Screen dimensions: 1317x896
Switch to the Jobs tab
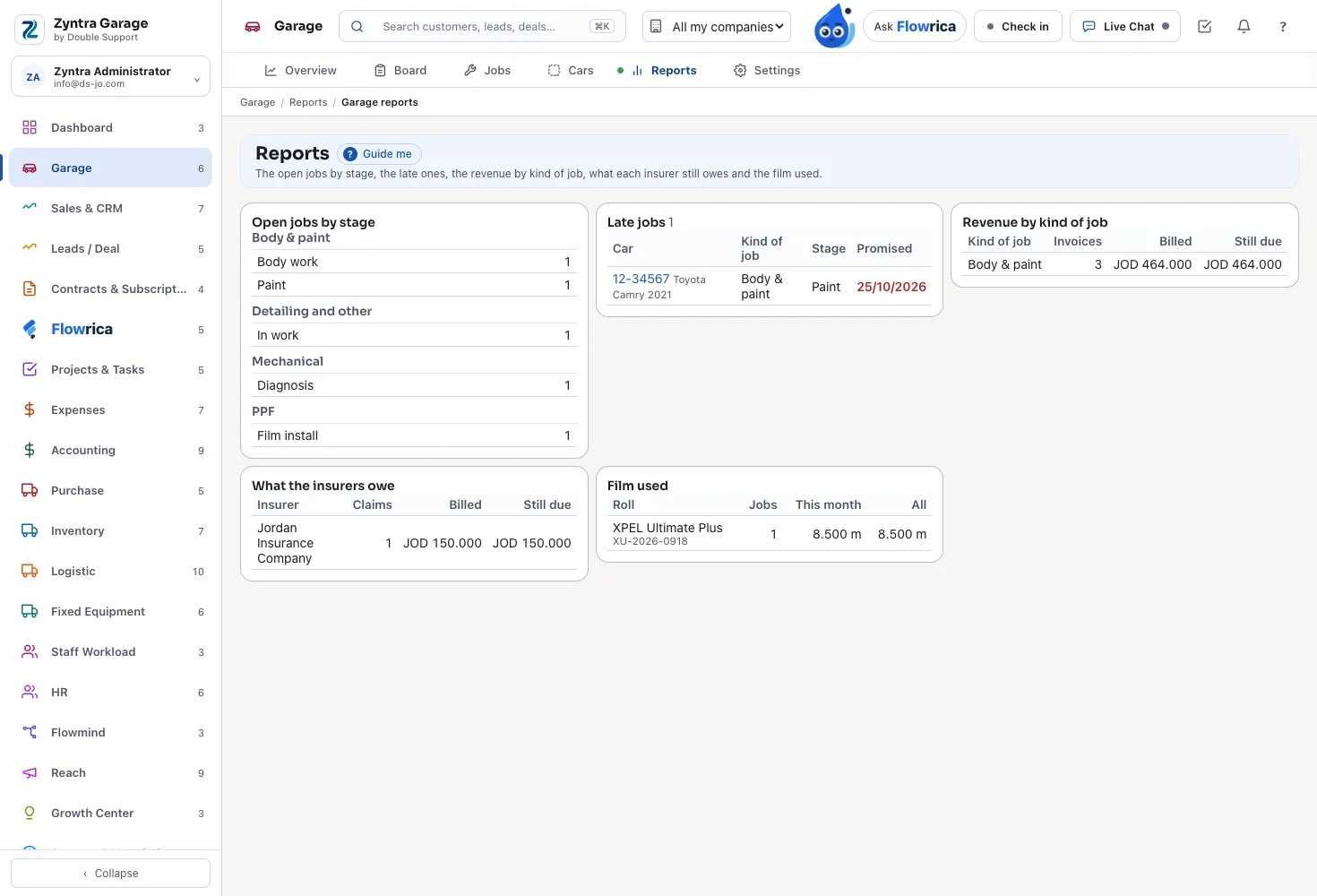[487, 70]
